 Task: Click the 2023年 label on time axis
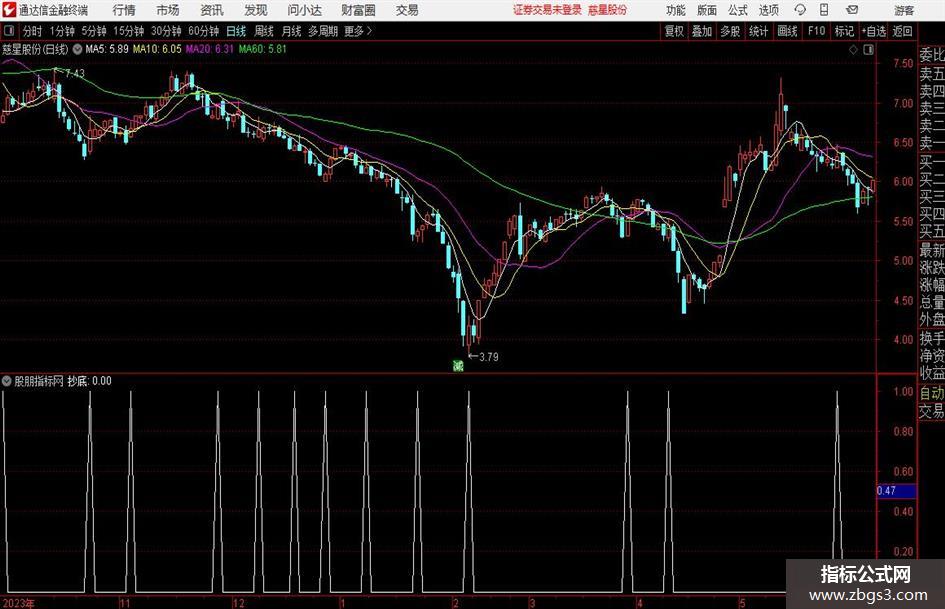(x=19, y=603)
